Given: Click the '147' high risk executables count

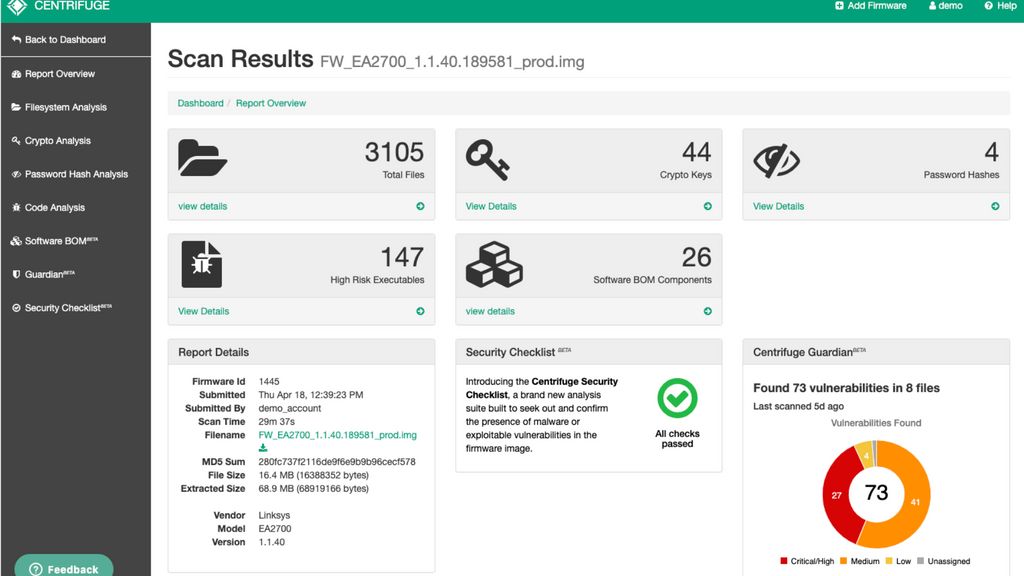Looking at the screenshot, I should [x=402, y=257].
